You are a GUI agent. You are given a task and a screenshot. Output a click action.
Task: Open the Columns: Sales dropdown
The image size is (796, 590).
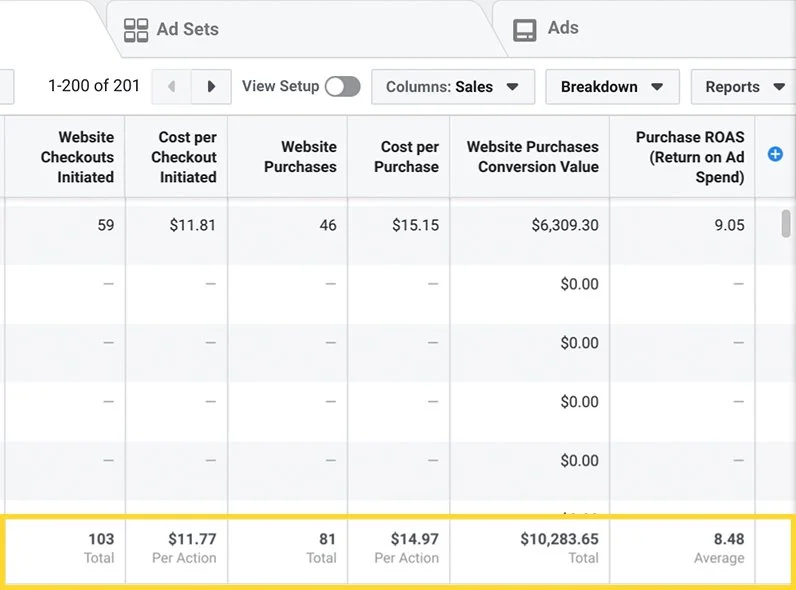(453, 87)
